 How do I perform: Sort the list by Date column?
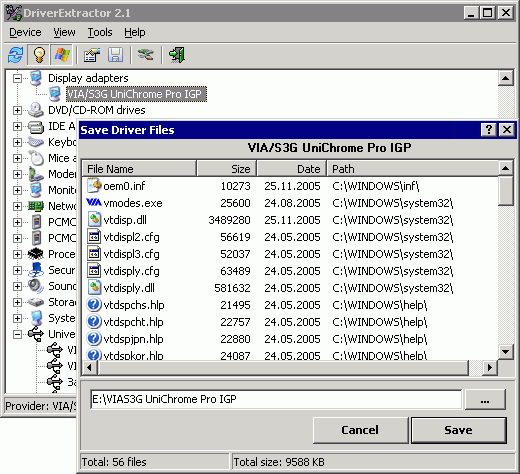(x=292, y=169)
